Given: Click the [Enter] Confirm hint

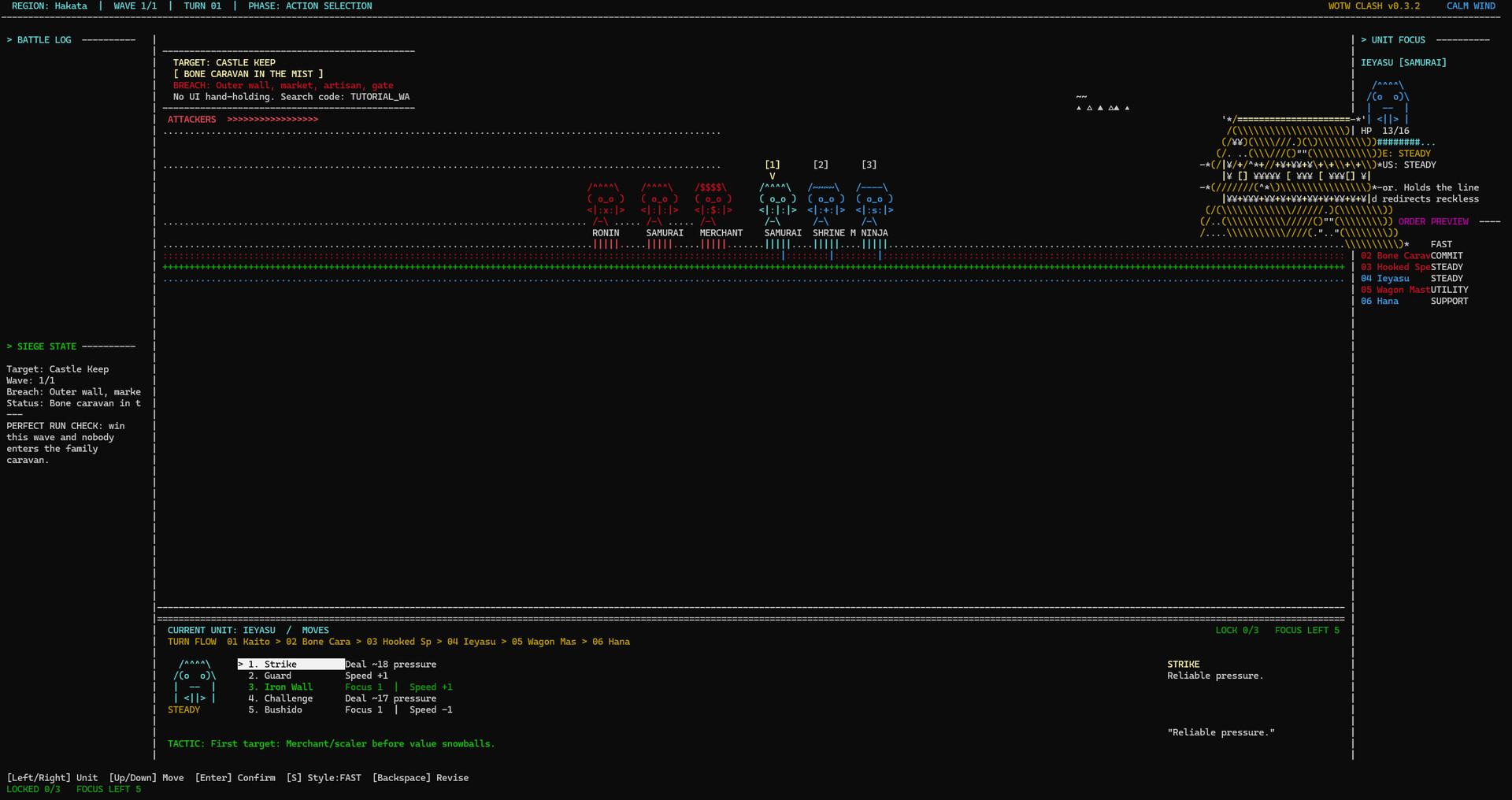Looking at the screenshot, I should pos(235,778).
